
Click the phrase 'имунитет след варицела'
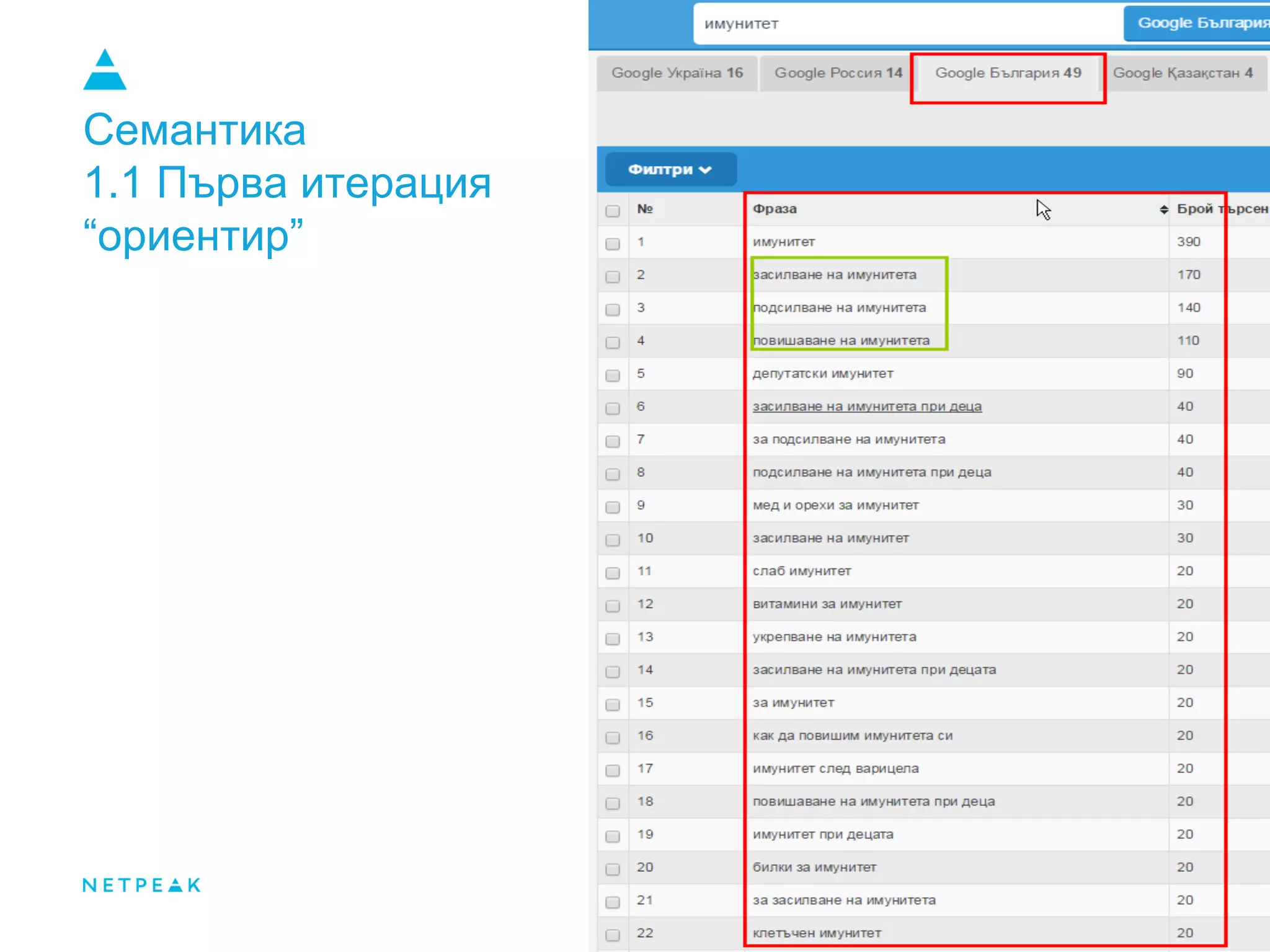(835, 769)
